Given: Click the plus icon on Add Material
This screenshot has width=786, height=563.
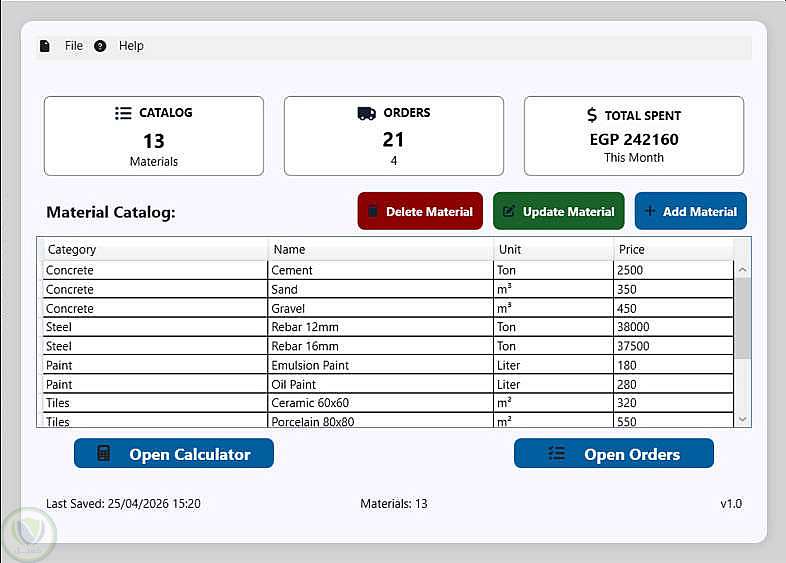Looking at the screenshot, I should [650, 211].
